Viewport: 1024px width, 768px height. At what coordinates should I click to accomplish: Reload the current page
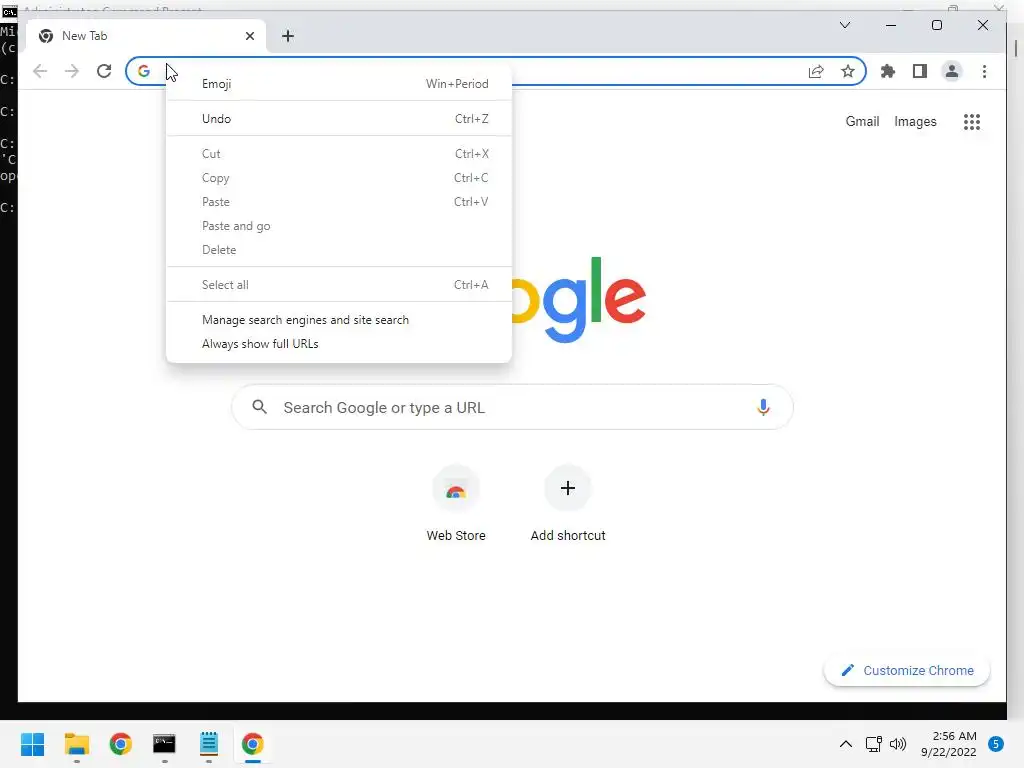pos(104,71)
